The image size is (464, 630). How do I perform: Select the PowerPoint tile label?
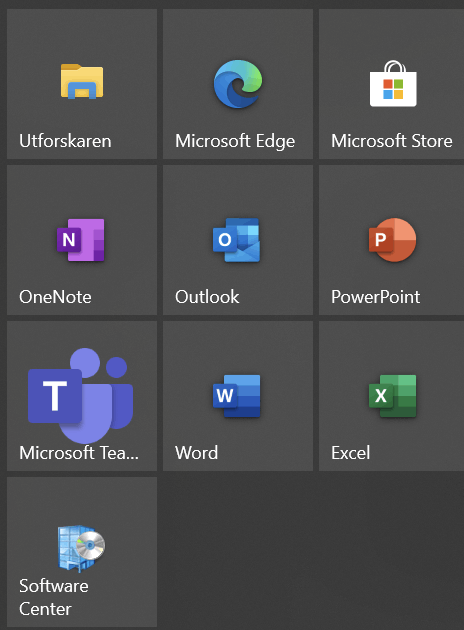tap(376, 297)
